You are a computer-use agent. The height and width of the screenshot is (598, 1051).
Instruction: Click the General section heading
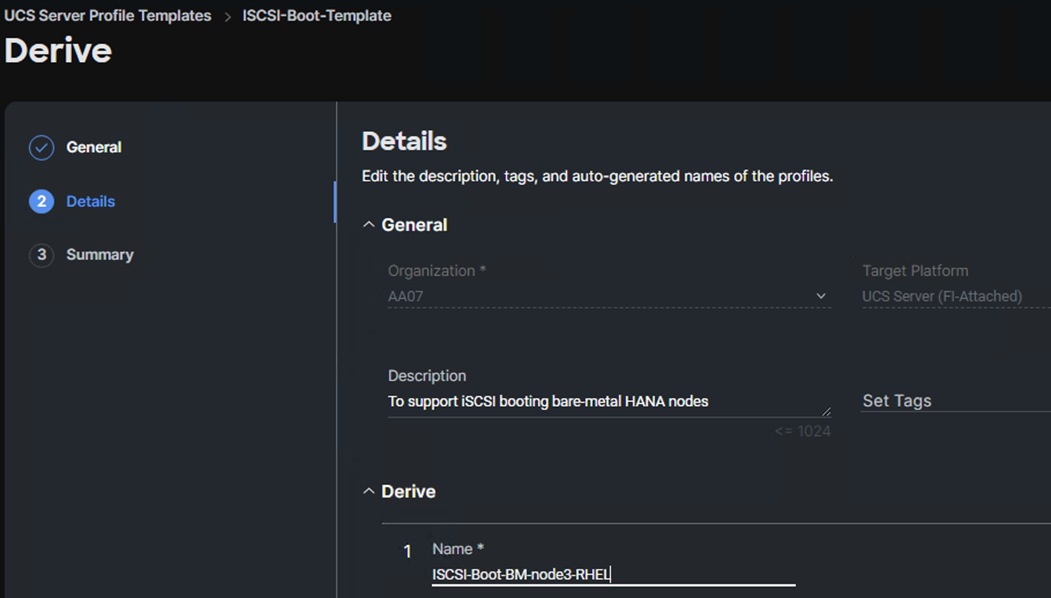(x=414, y=225)
